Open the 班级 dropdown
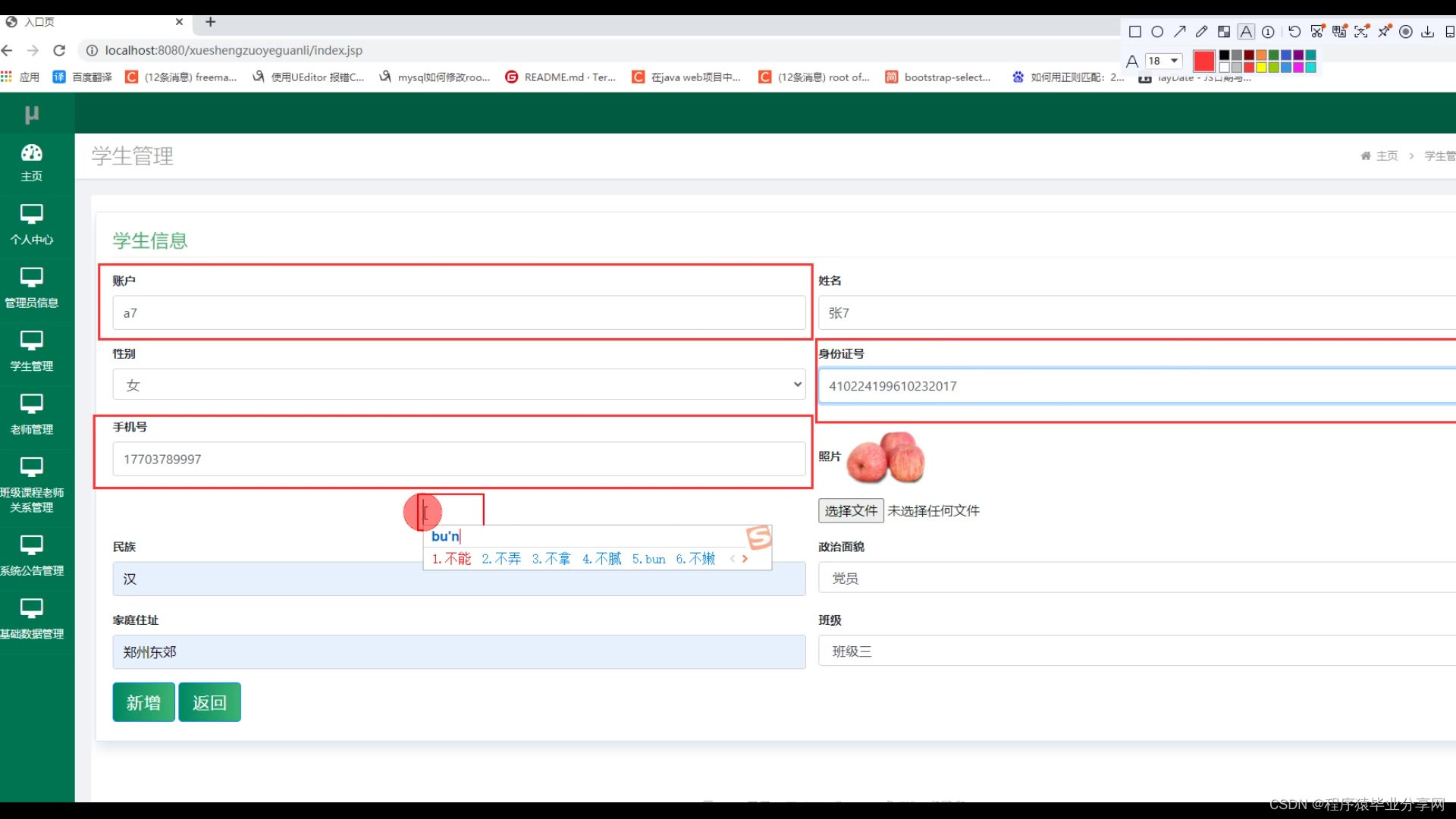Viewport: 1456px width, 819px height. pyautogui.click(x=1137, y=651)
